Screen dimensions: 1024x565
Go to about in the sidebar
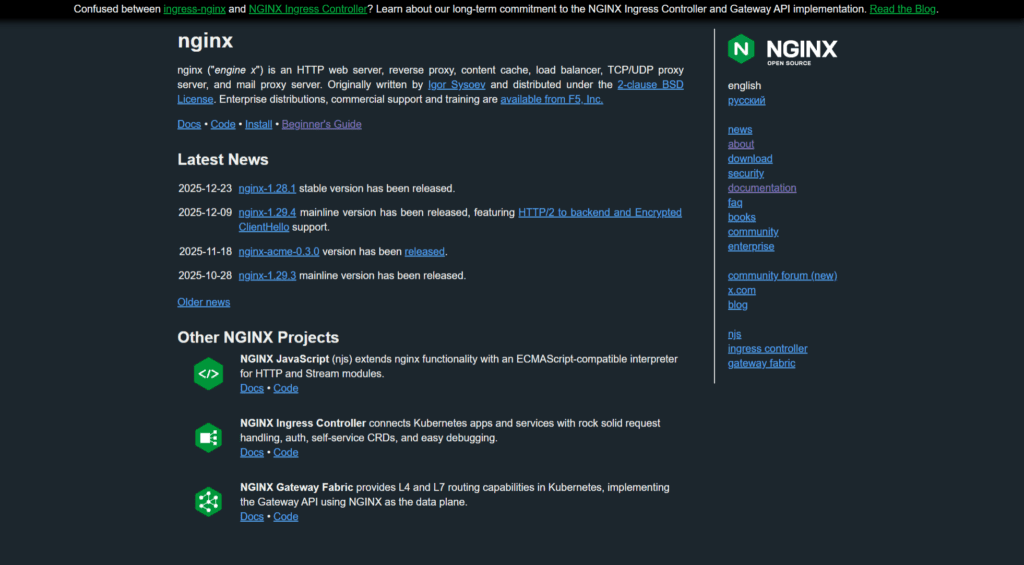(741, 144)
